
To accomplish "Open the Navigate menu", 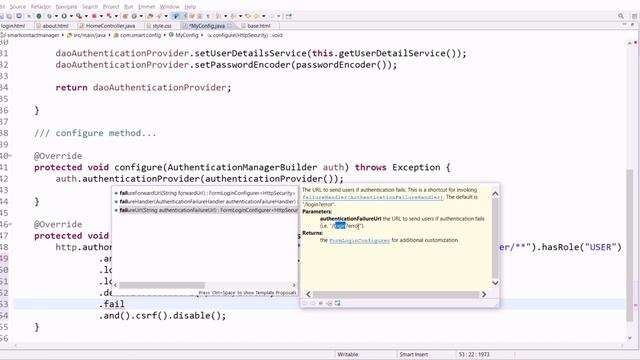I will [x=66, y=7].
